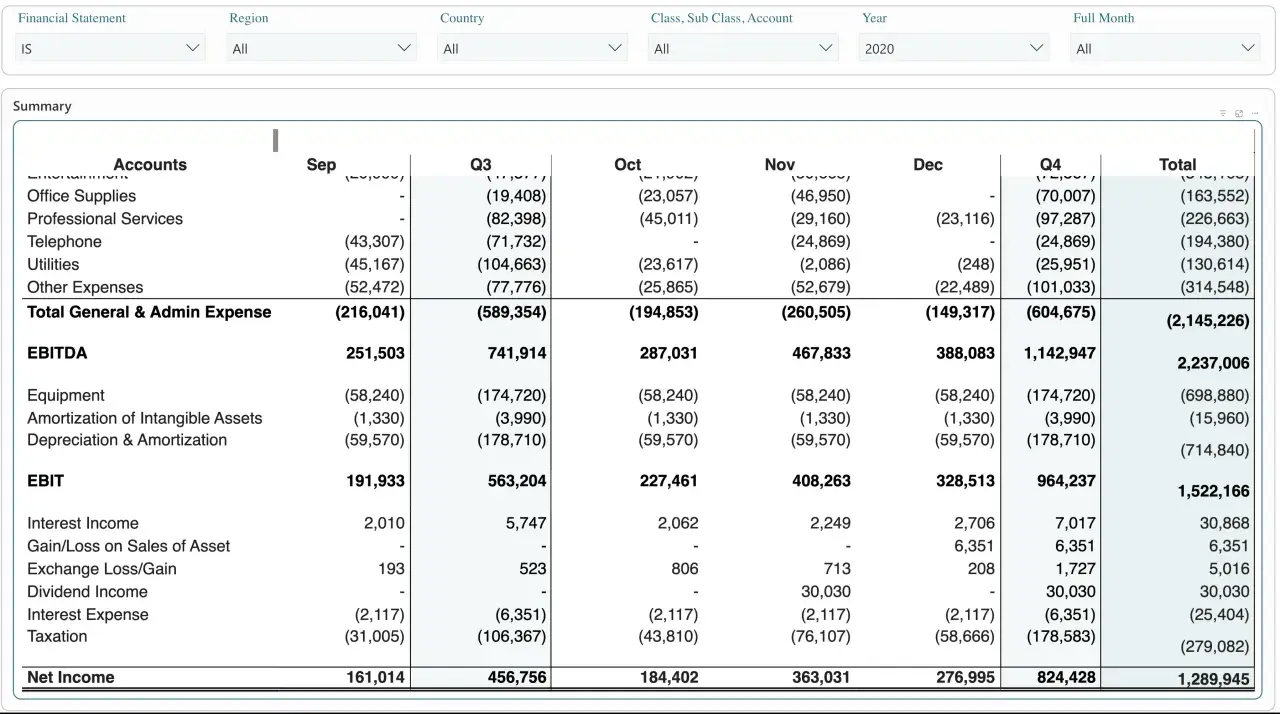This screenshot has height=714, width=1280.
Task: Click Interest Income total value 30,868
Action: 1225,523
